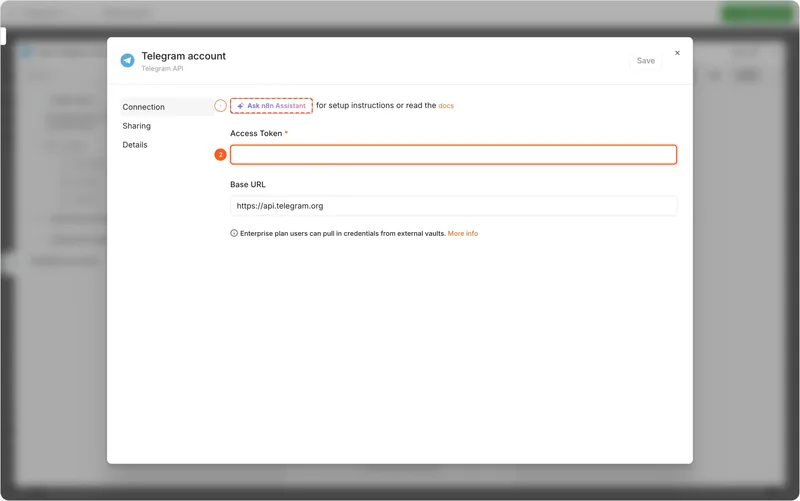Image resolution: width=800 pixels, height=501 pixels.
Task: Close the Telegram account dialog
Action: click(x=677, y=53)
